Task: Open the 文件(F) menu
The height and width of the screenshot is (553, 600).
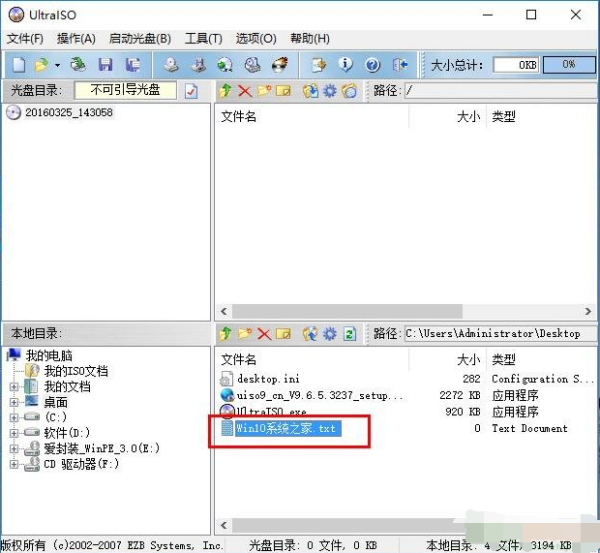Action: [x=25, y=39]
